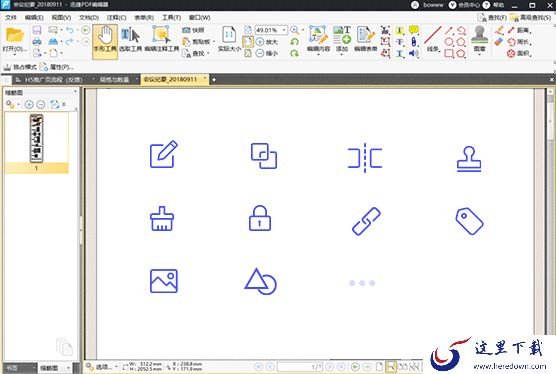The height and width of the screenshot is (374, 556).
Task: Open the 剪贴板 clipboard dropdown
Action: tap(199, 42)
